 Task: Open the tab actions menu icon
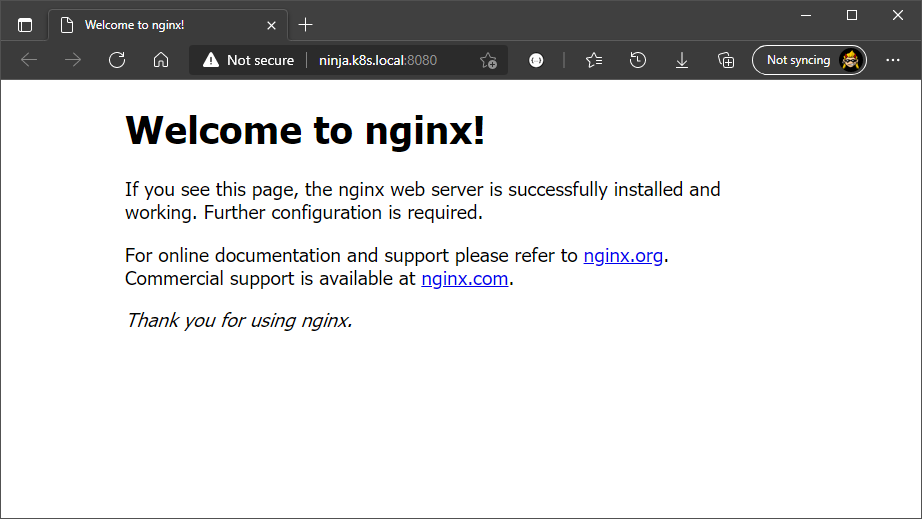[25, 25]
